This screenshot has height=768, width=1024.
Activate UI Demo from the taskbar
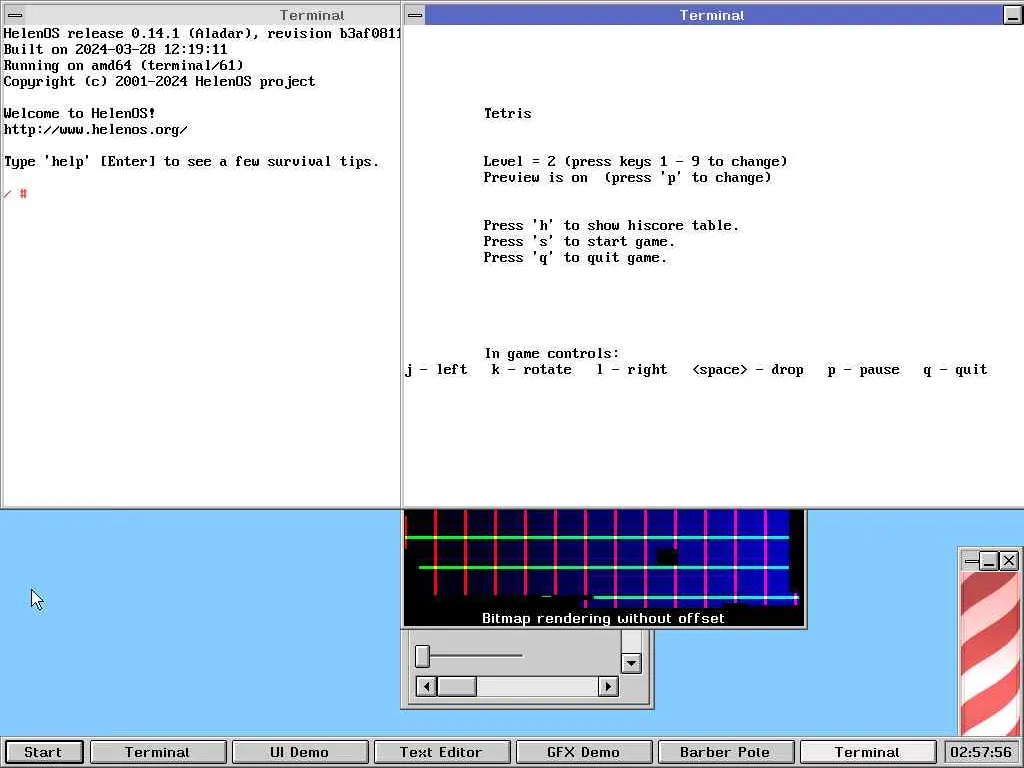pos(299,752)
